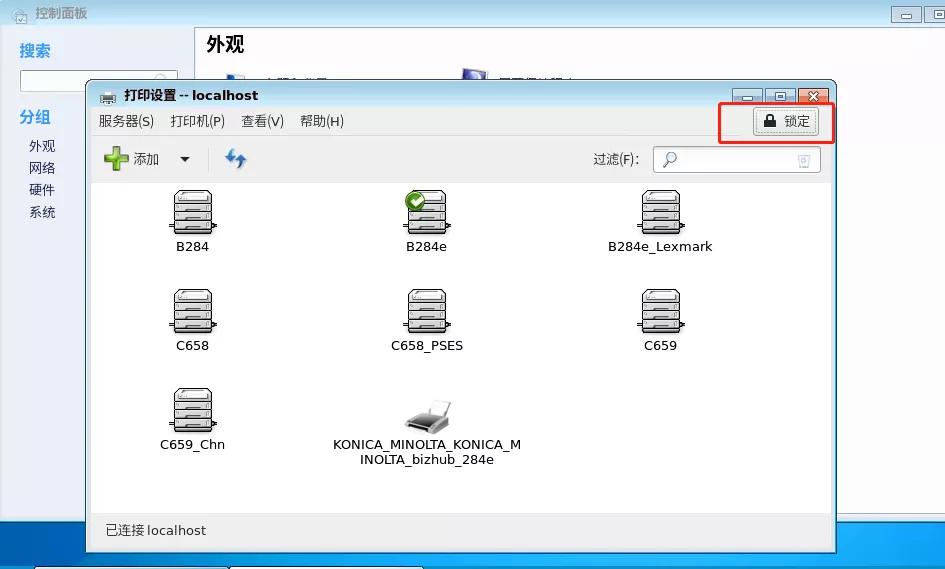Maximize the print settings window

click(780, 97)
